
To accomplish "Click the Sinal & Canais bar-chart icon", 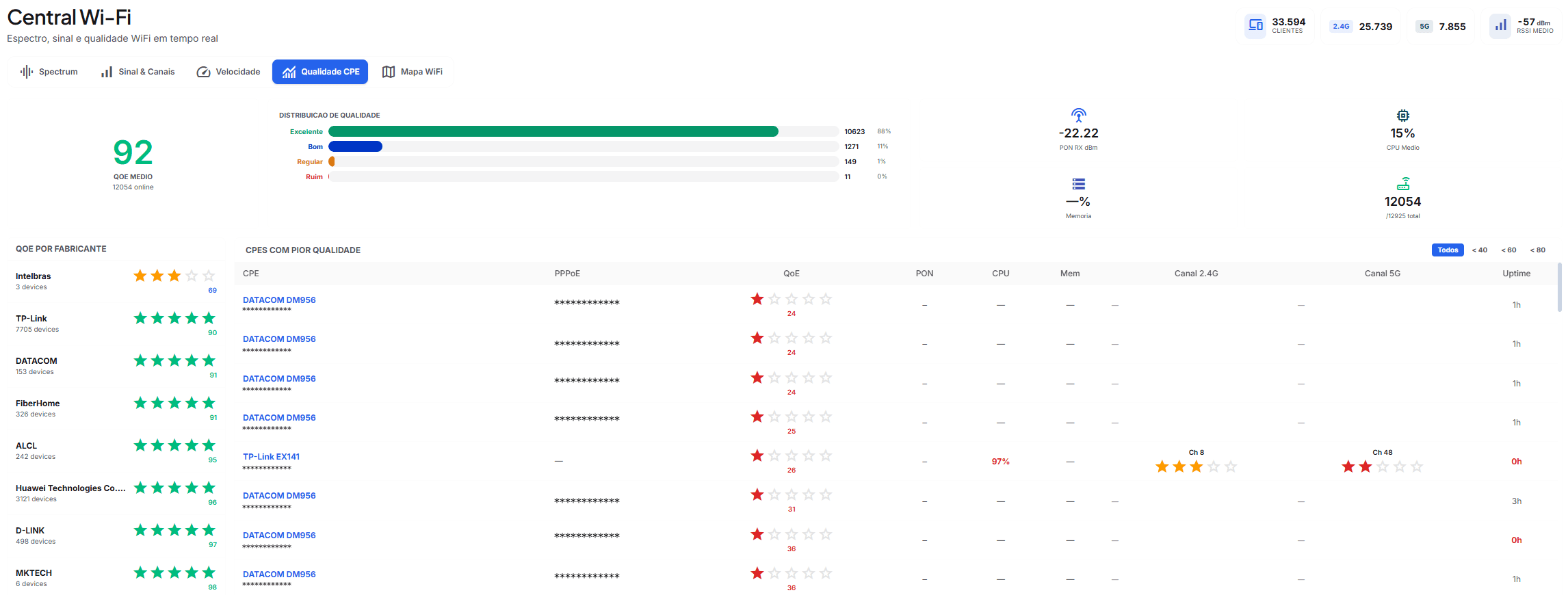I will click(x=107, y=72).
